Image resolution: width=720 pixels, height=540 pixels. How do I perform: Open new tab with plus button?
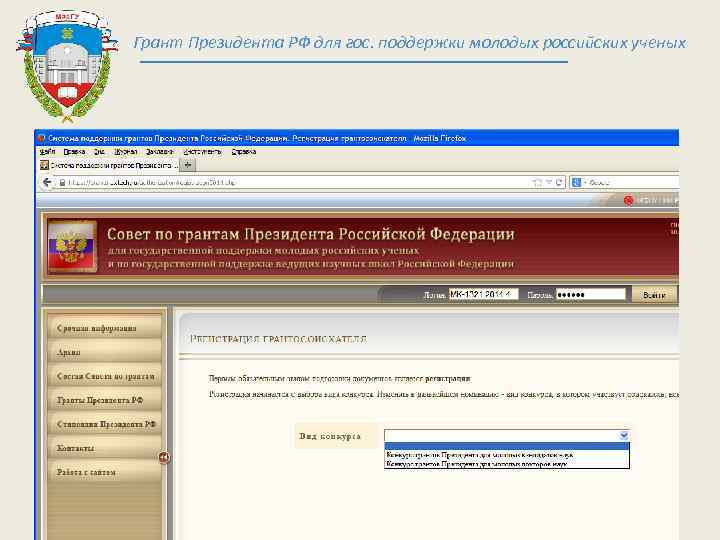(188, 165)
